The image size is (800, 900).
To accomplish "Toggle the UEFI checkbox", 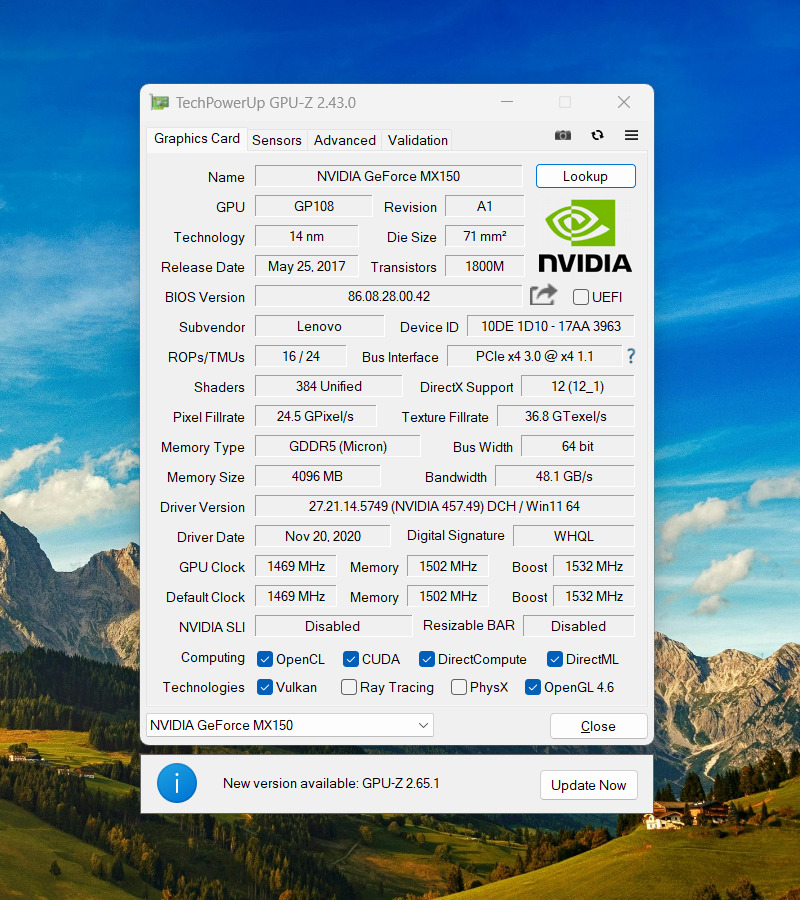I will [x=581, y=297].
